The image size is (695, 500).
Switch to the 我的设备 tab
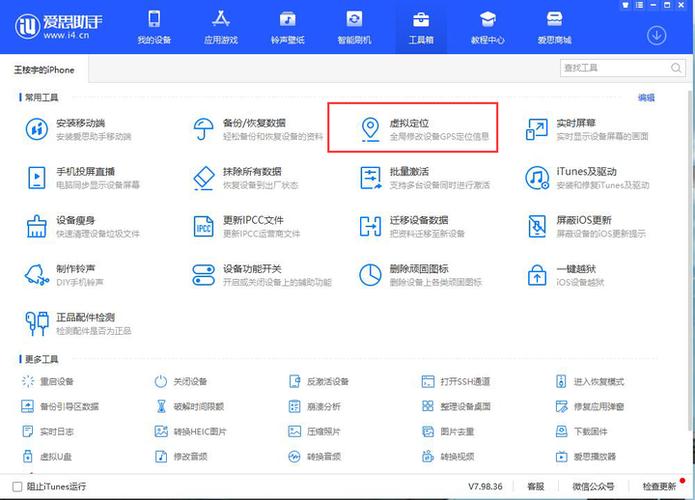[x=154, y=27]
